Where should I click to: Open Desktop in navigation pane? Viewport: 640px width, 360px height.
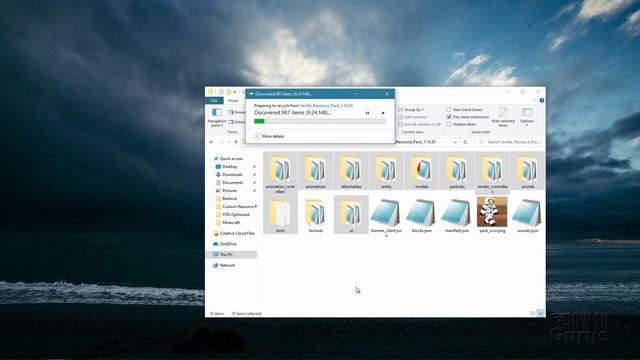pyautogui.click(x=229, y=167)
